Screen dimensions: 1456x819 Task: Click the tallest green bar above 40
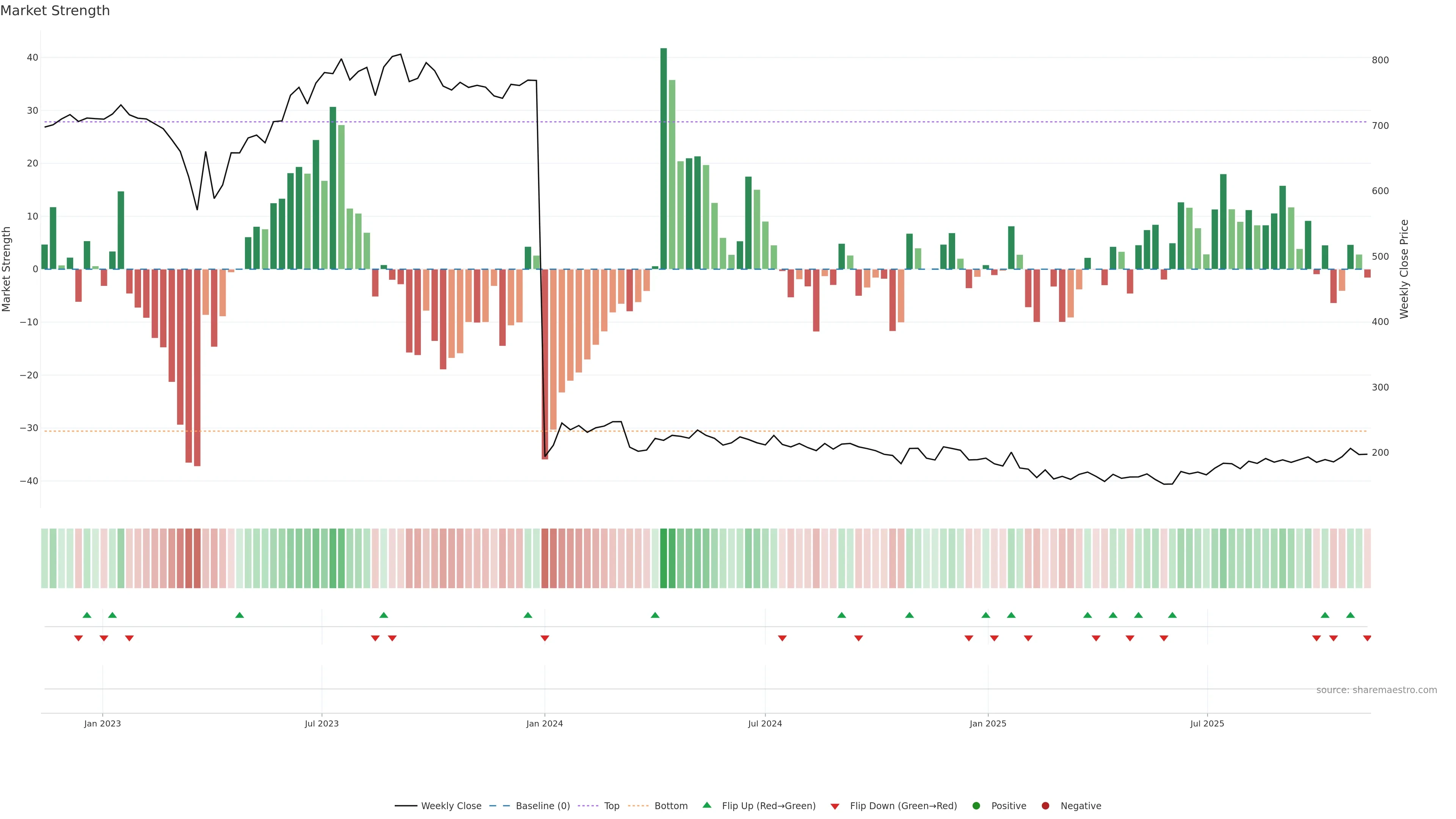[x=664, y=158]
